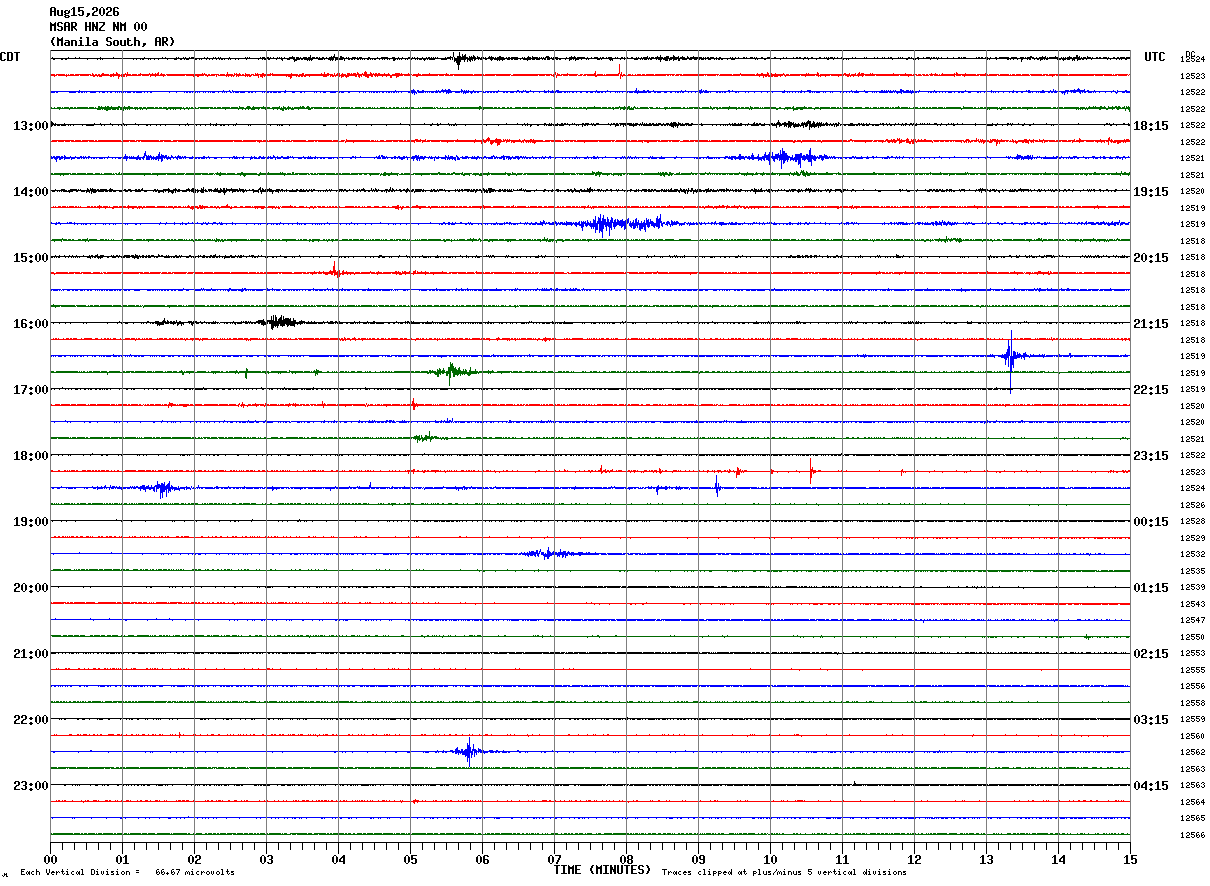Select the 23:00 CDT time label

(31, 786)
